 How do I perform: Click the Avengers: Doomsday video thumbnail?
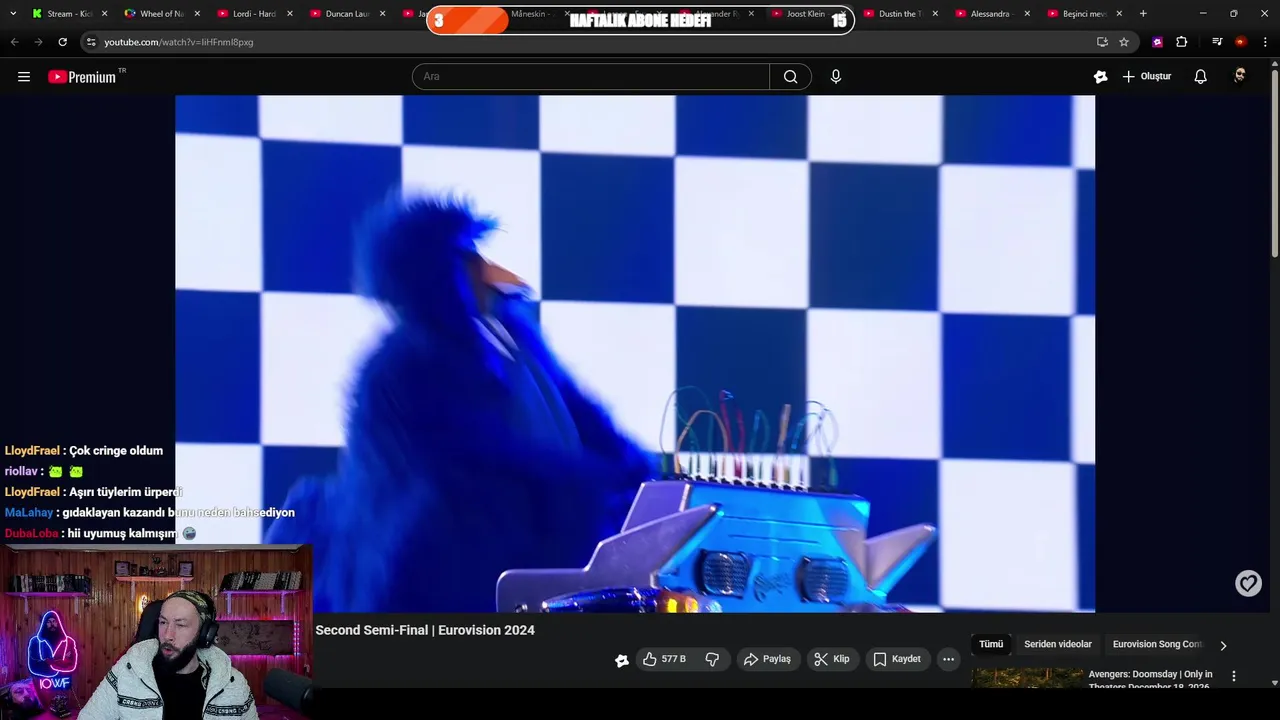(x=1027, y=678)
